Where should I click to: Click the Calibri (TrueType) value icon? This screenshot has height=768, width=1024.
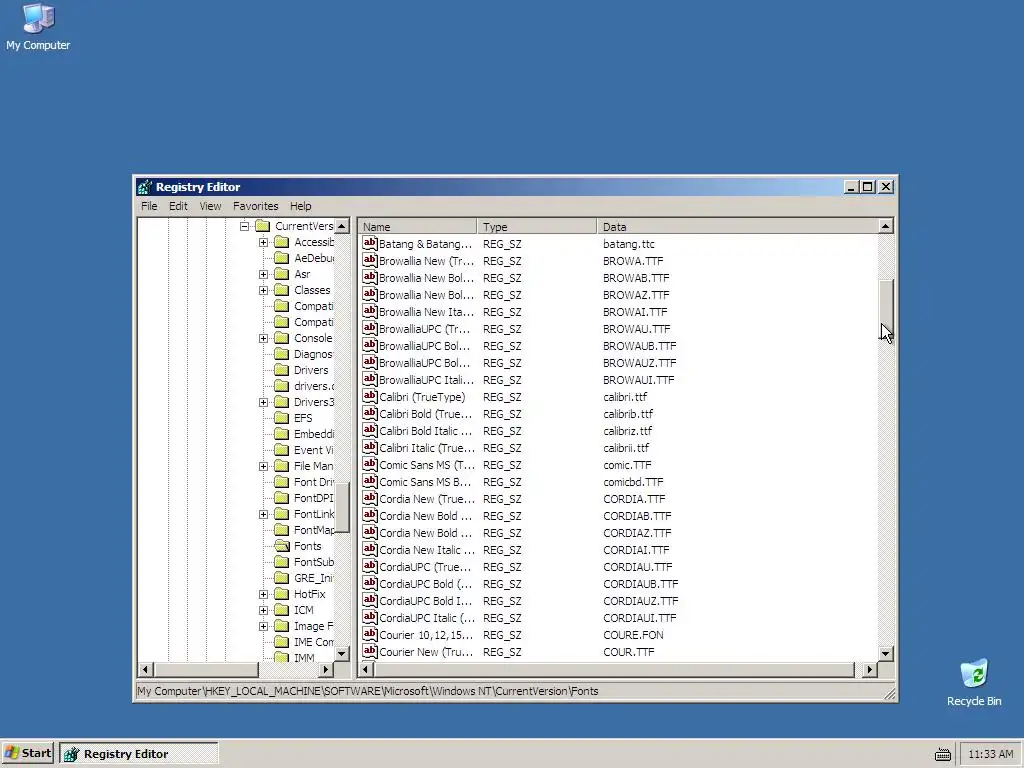[x=370, y=396]
